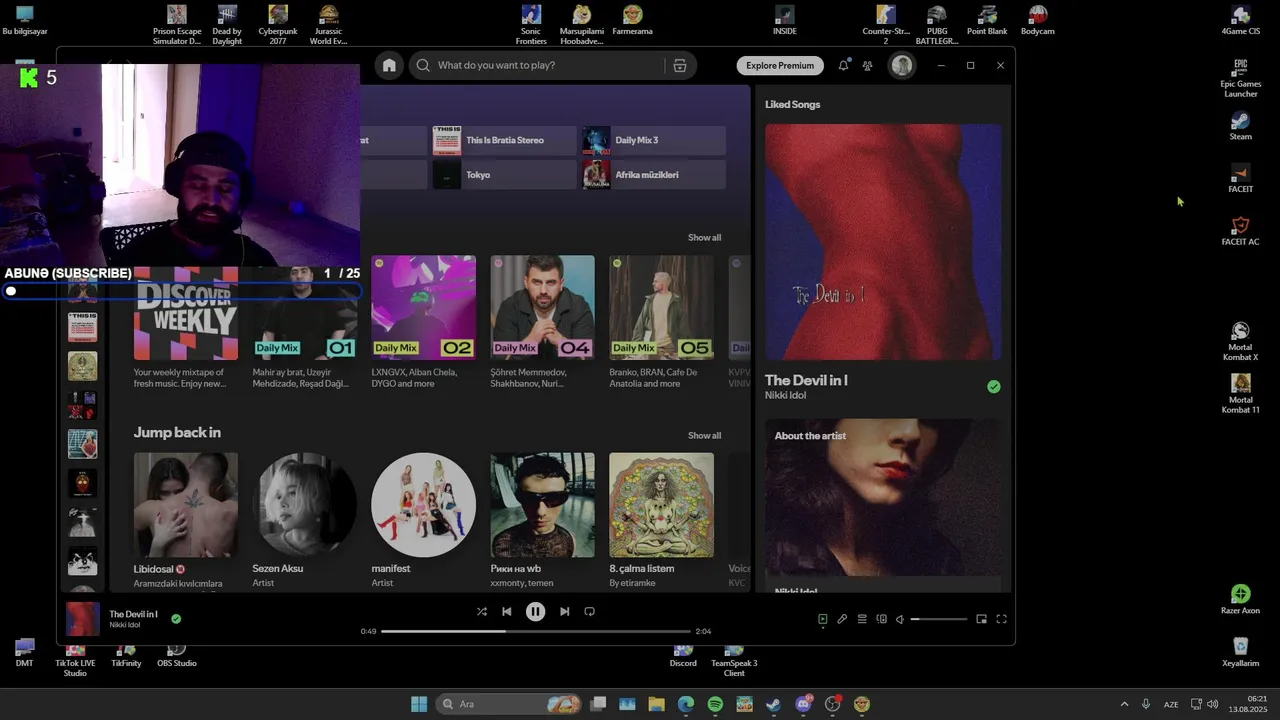The height and width of the screenshot is (720, 1280).
Task: Open the Afrika müzikleri shortcut
Action: pyautogui.click(x=654, y=175)
